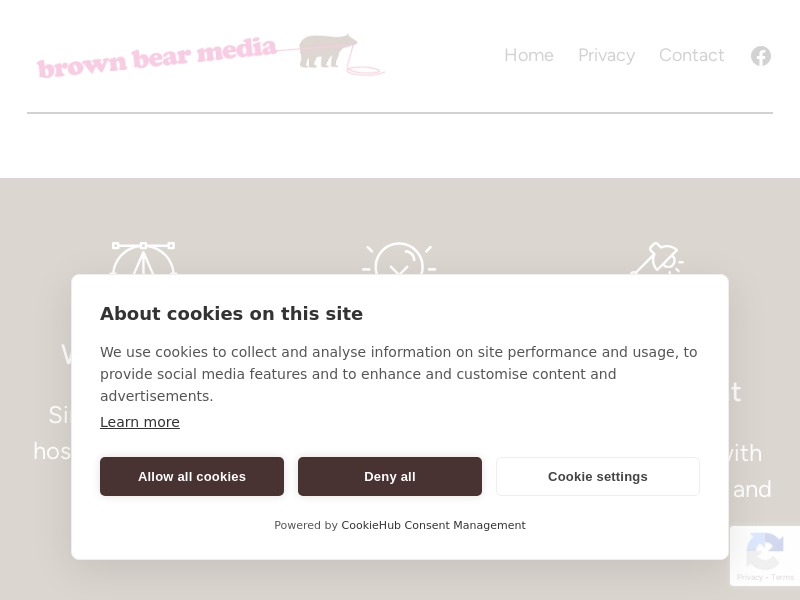The width and height of the screenshot is (800, 600).
Task: Open reCAPTCHA Terms link
Action: pyautogui.click(x=783, y=578)
